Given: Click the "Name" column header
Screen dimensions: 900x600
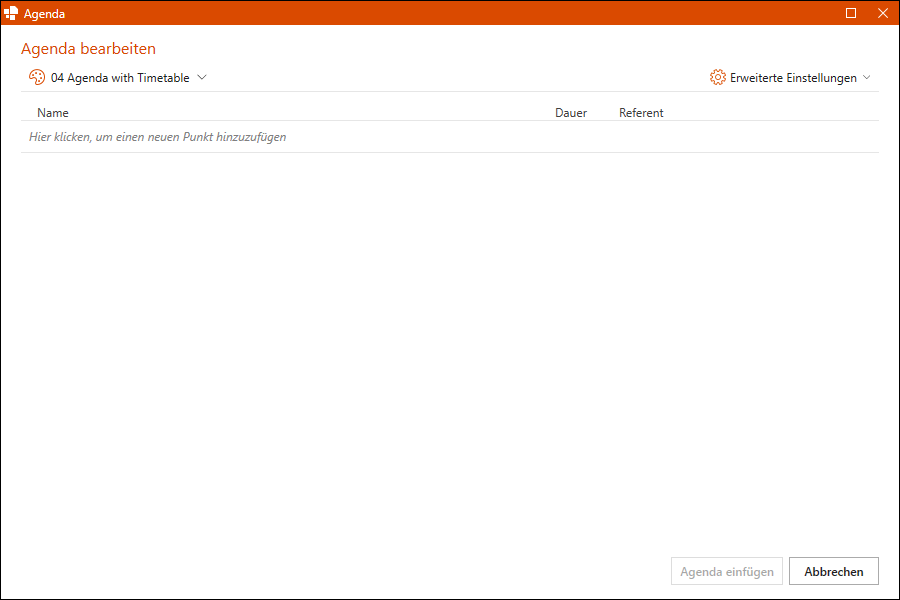Looking at the screenshot, I should point(53,113).
